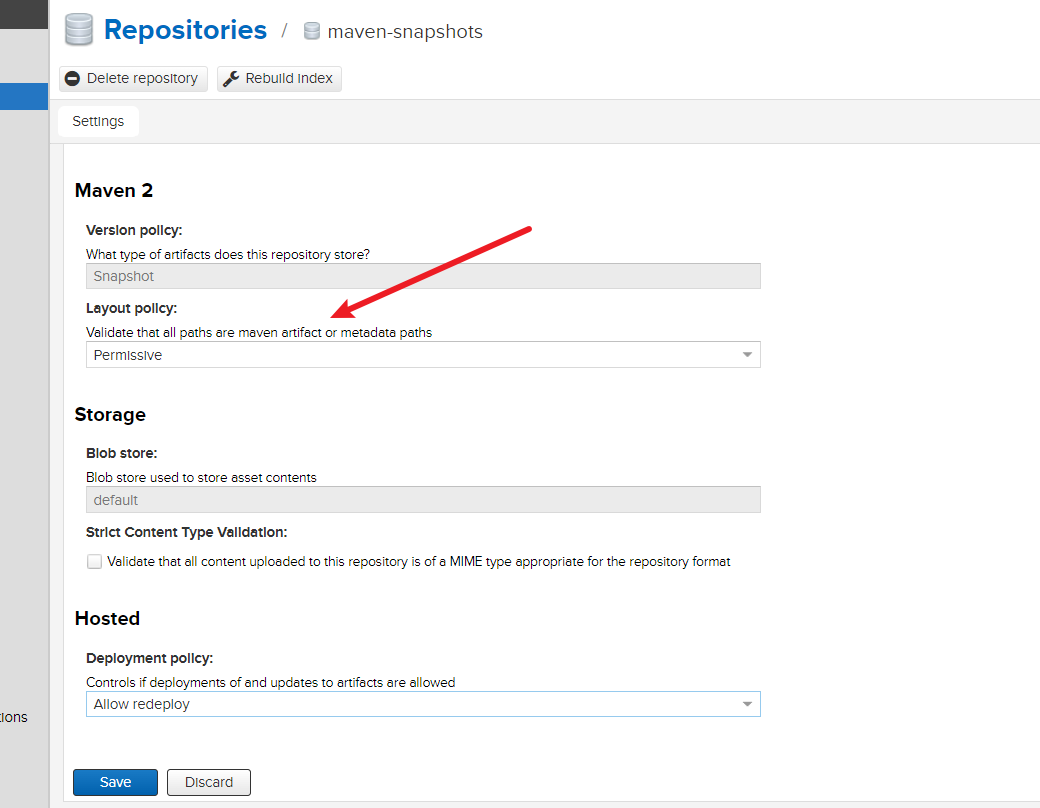Viewport: 1040px width, 808px height.
Task: Expand the Layout policy dropdown arrow
Action: tap(747, 355)
